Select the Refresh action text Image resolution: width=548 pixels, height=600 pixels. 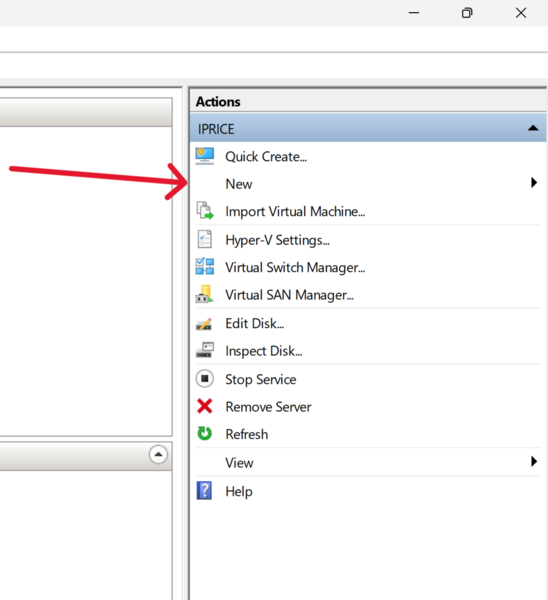point(246,434)
